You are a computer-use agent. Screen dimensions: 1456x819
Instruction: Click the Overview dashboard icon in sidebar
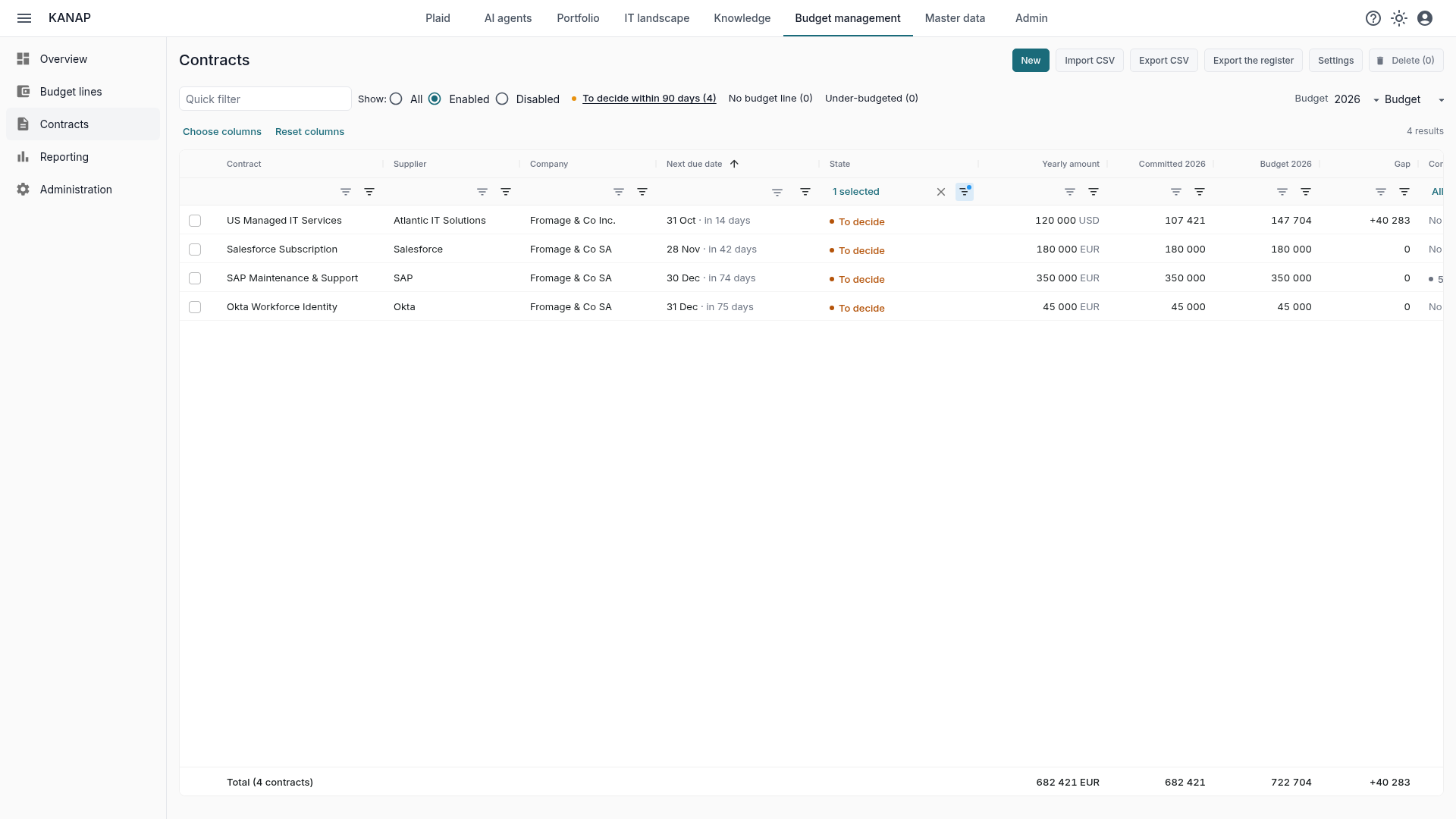[24, 59]
